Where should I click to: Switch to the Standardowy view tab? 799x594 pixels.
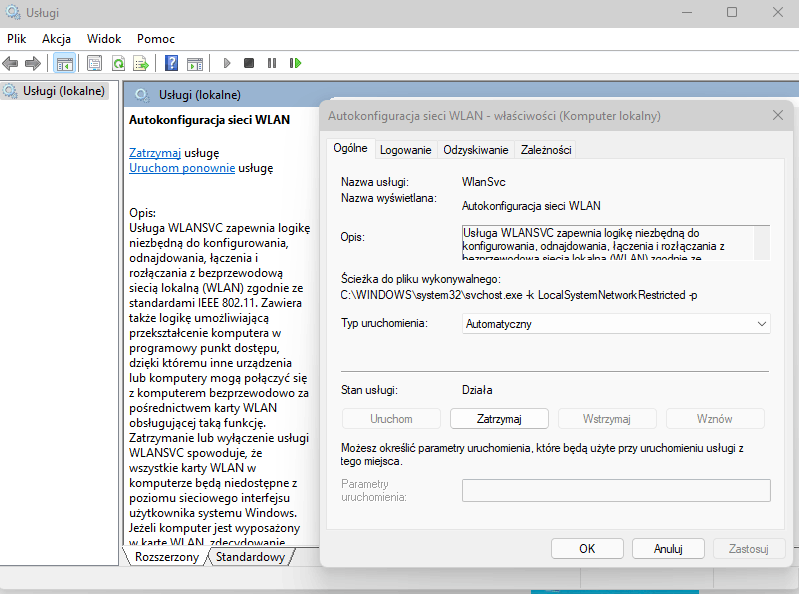tap(250, 557)
